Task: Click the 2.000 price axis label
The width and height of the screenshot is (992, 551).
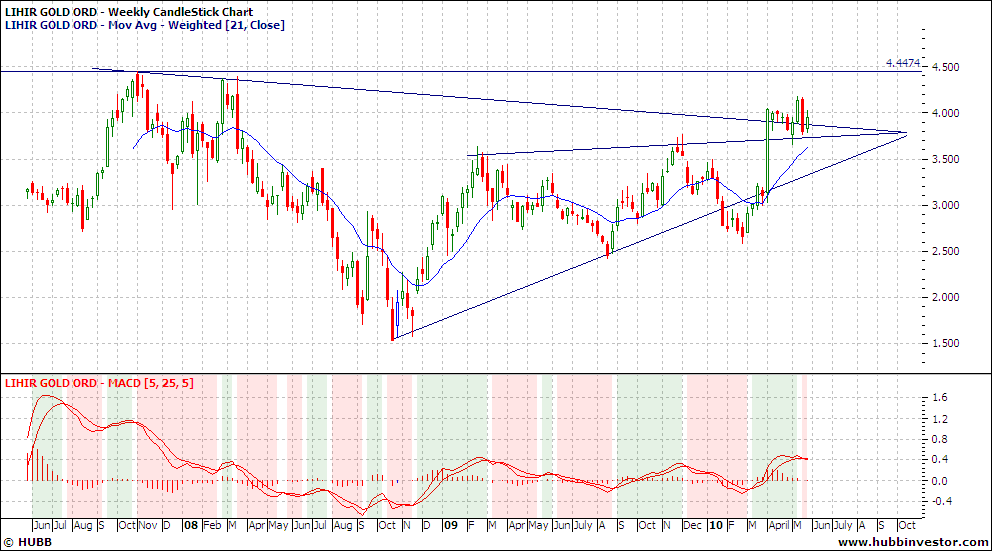Action: click(945, 297)
